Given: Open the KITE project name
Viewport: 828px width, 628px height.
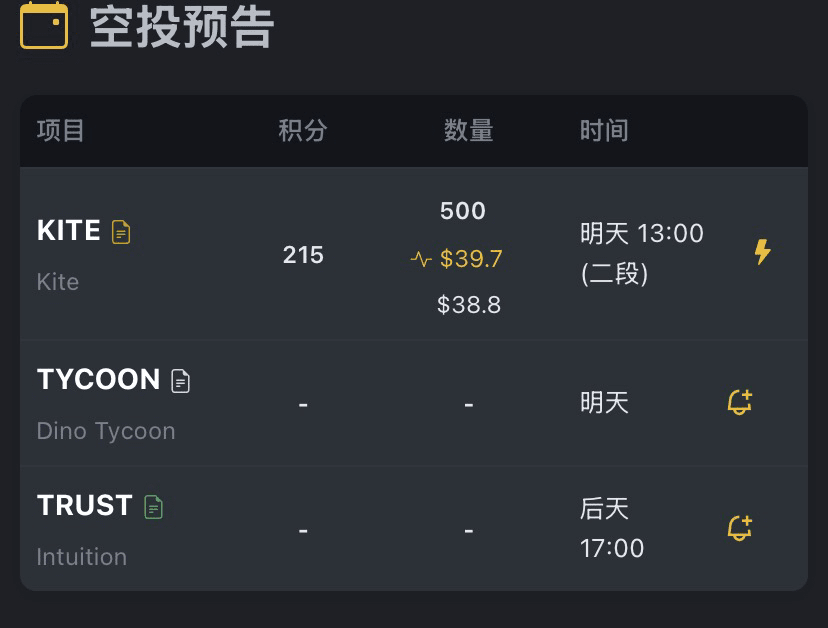Looking at the screenshot, I should 69,231.
